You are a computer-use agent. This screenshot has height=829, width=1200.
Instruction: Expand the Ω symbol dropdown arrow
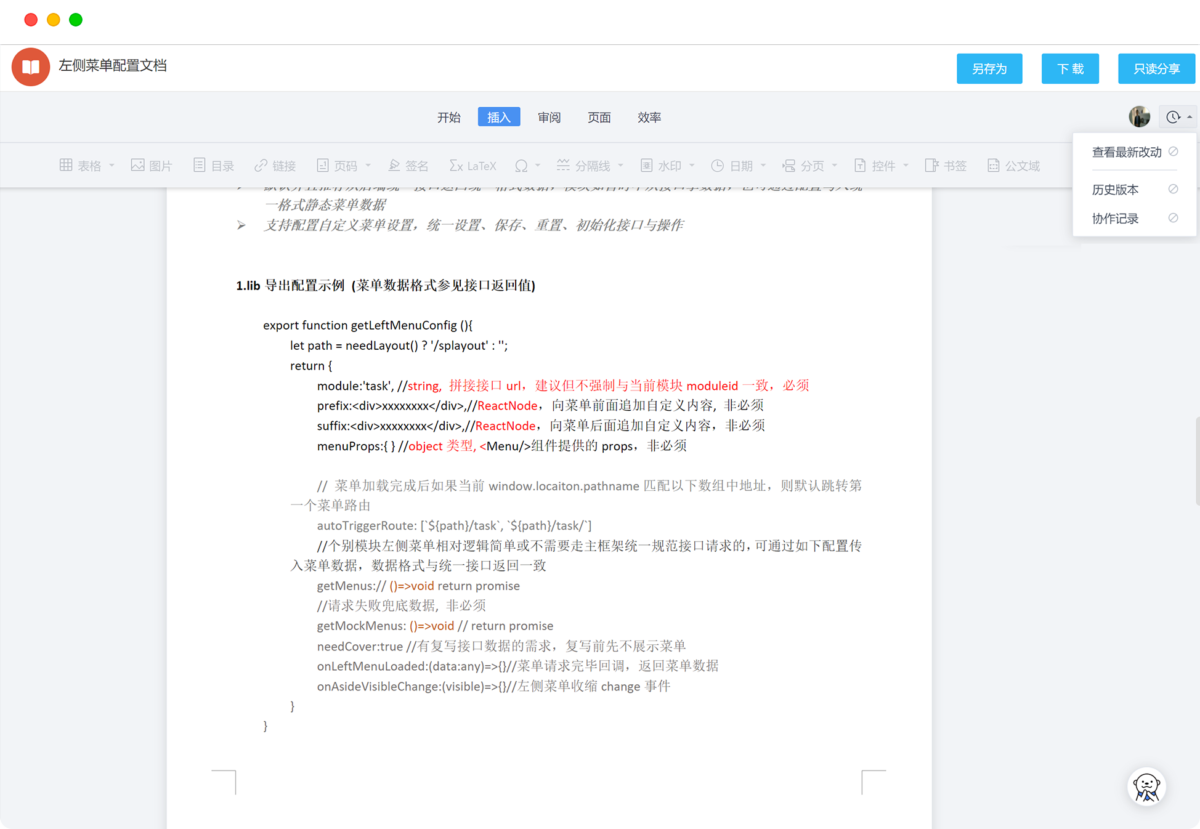point(538,166)
